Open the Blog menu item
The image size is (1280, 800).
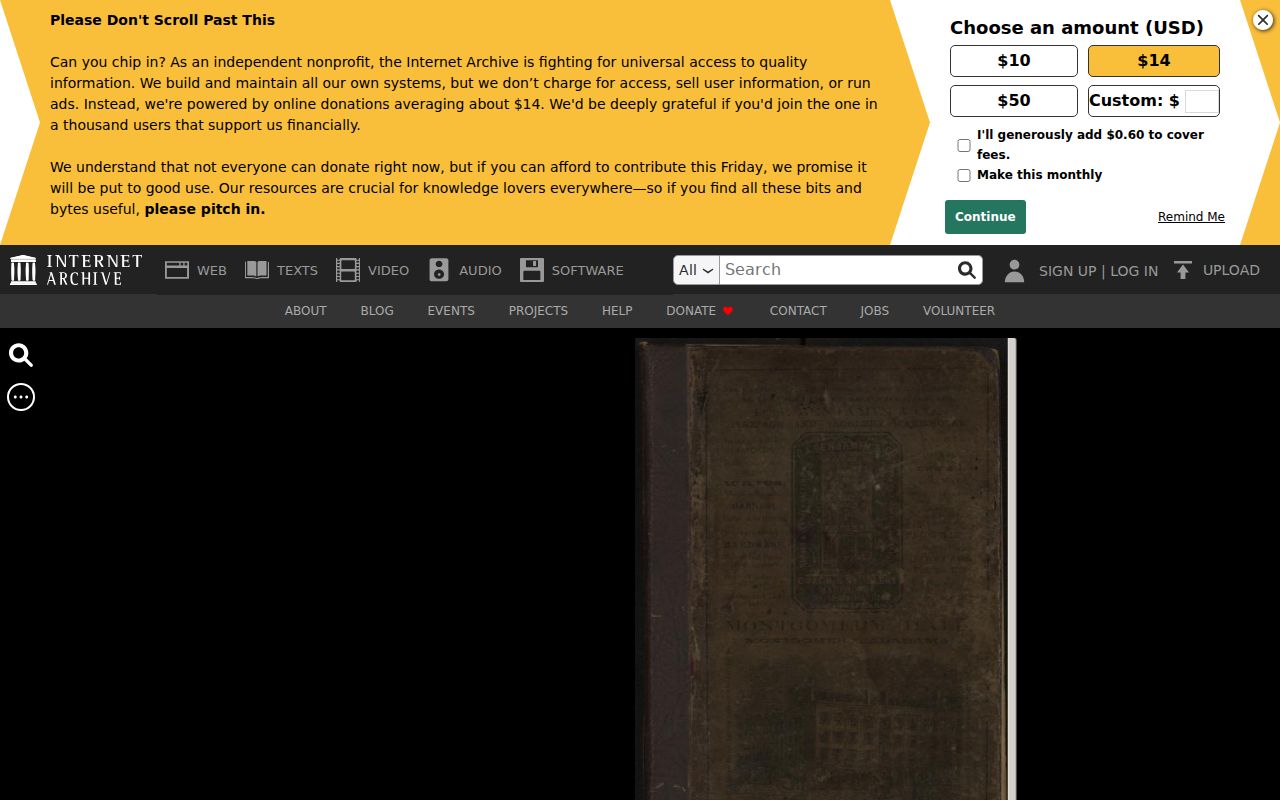(377, 311)
